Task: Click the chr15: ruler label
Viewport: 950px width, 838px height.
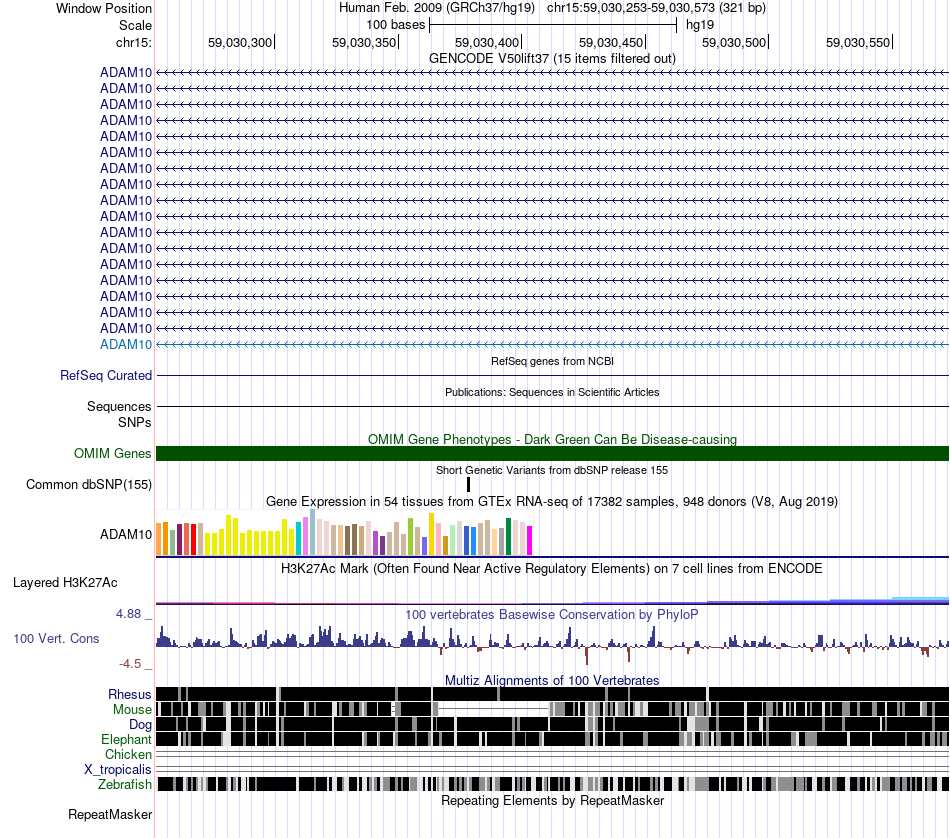Action: [134, 42]
